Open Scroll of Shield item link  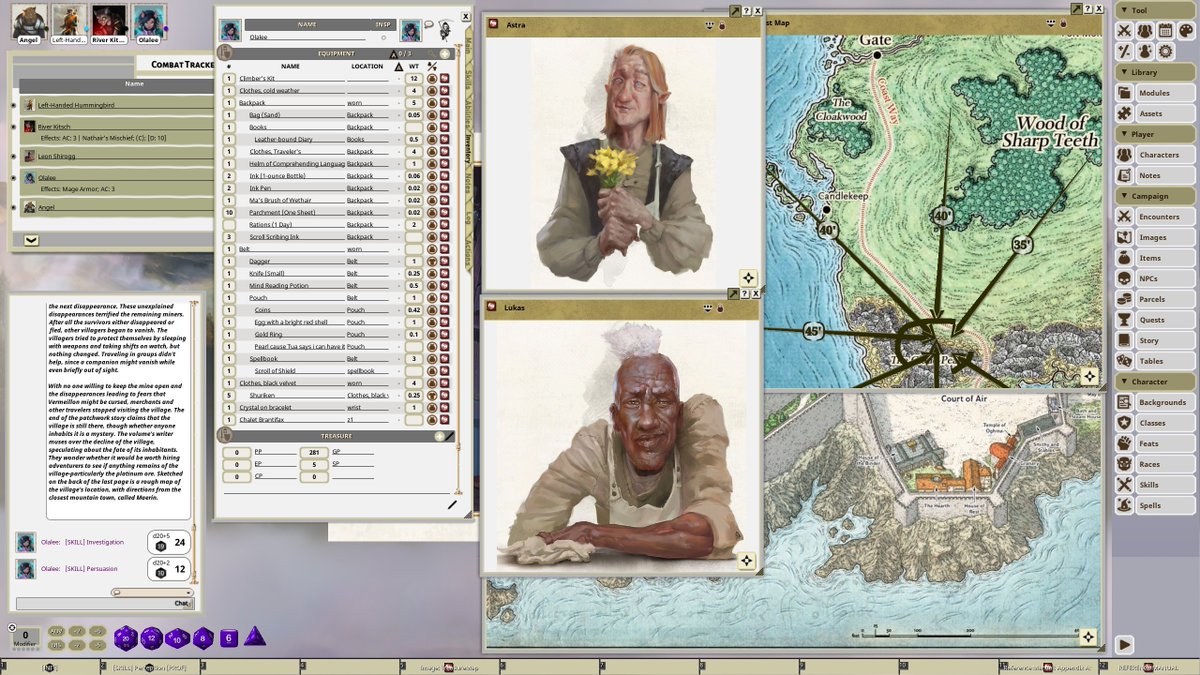(x=444, y=370)
